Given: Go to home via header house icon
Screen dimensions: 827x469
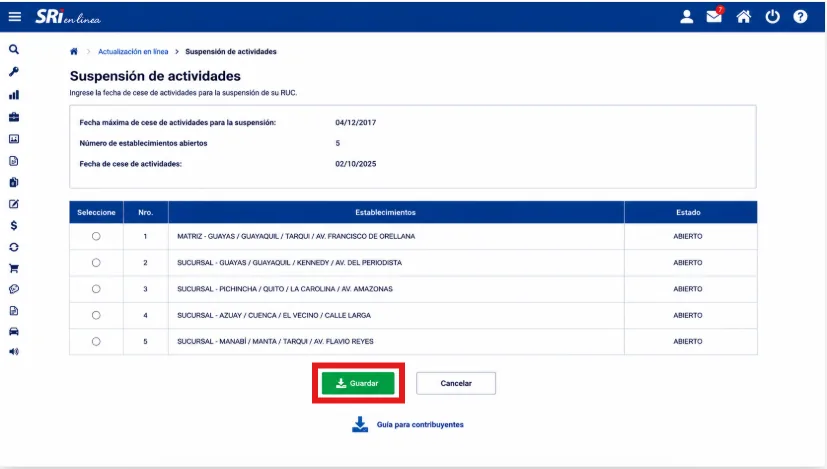Looking at the screenshot, I should 744,17.
